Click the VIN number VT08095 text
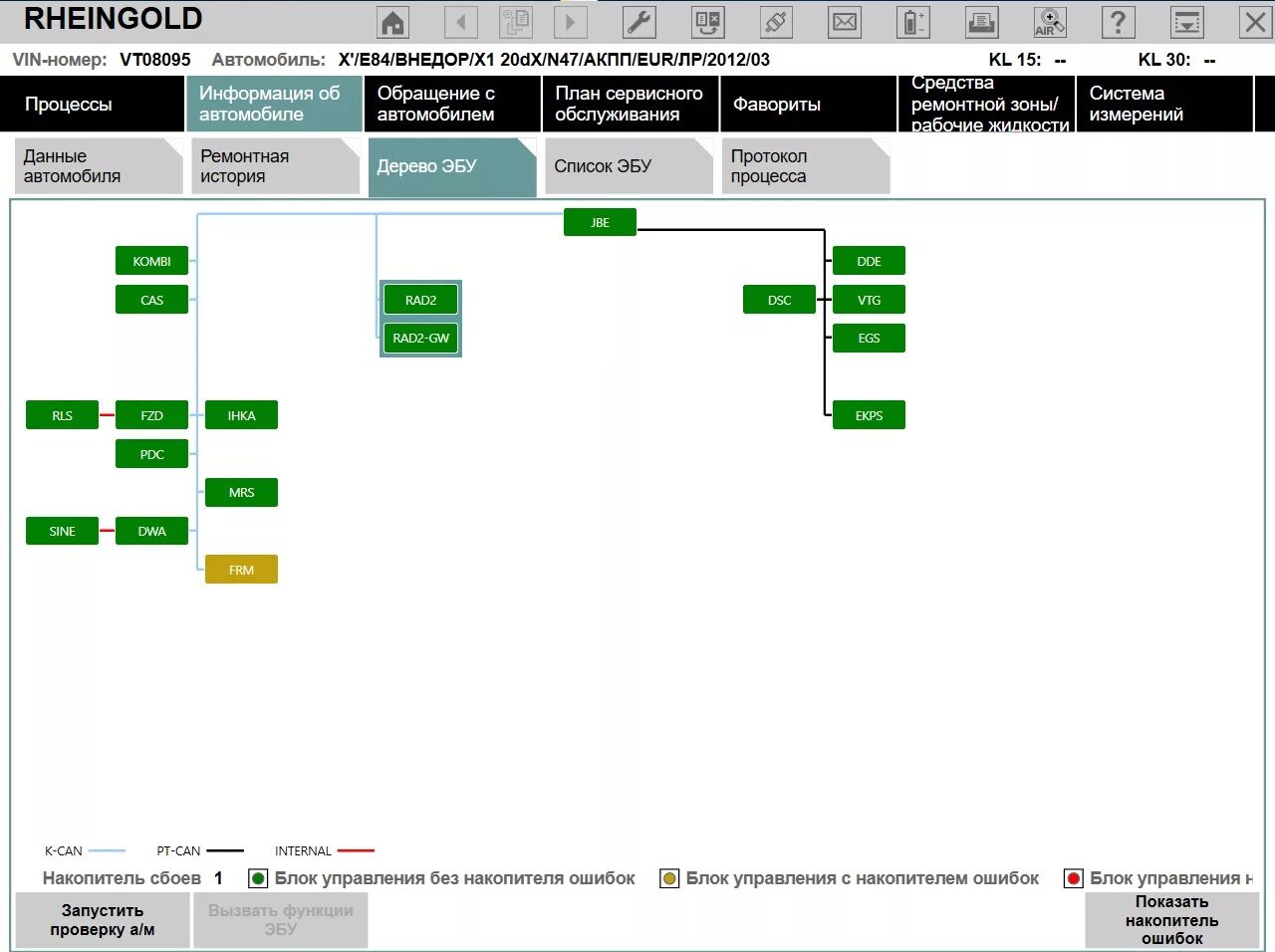The image size is (1275, 952). tap(154, 60)
